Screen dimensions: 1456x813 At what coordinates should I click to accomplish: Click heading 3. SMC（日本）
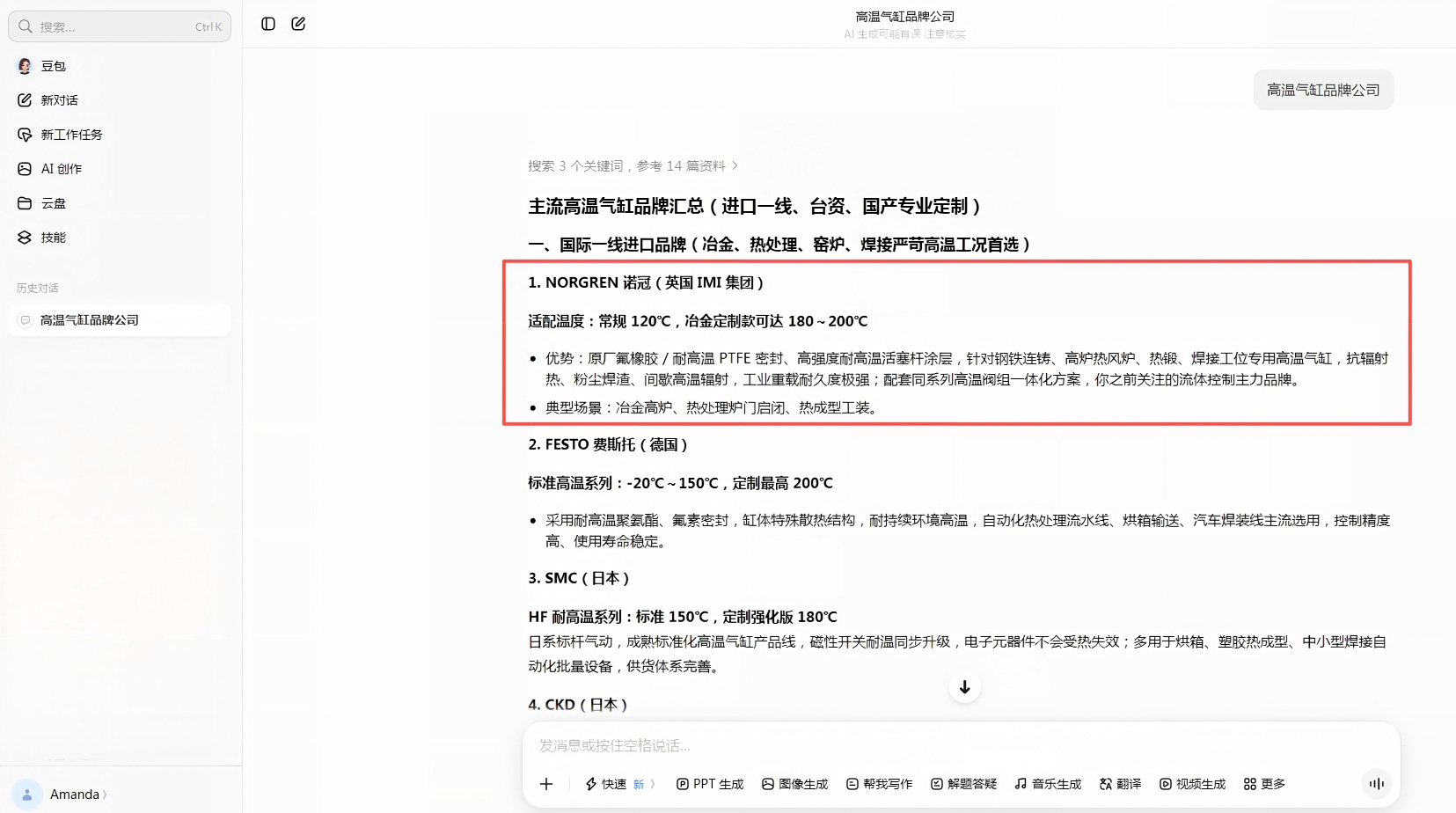579,578
